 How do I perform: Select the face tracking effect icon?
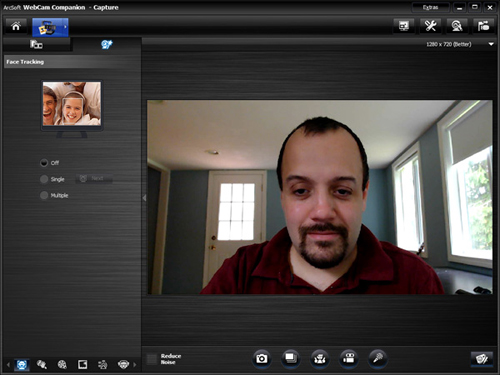[x=22, y=365]
